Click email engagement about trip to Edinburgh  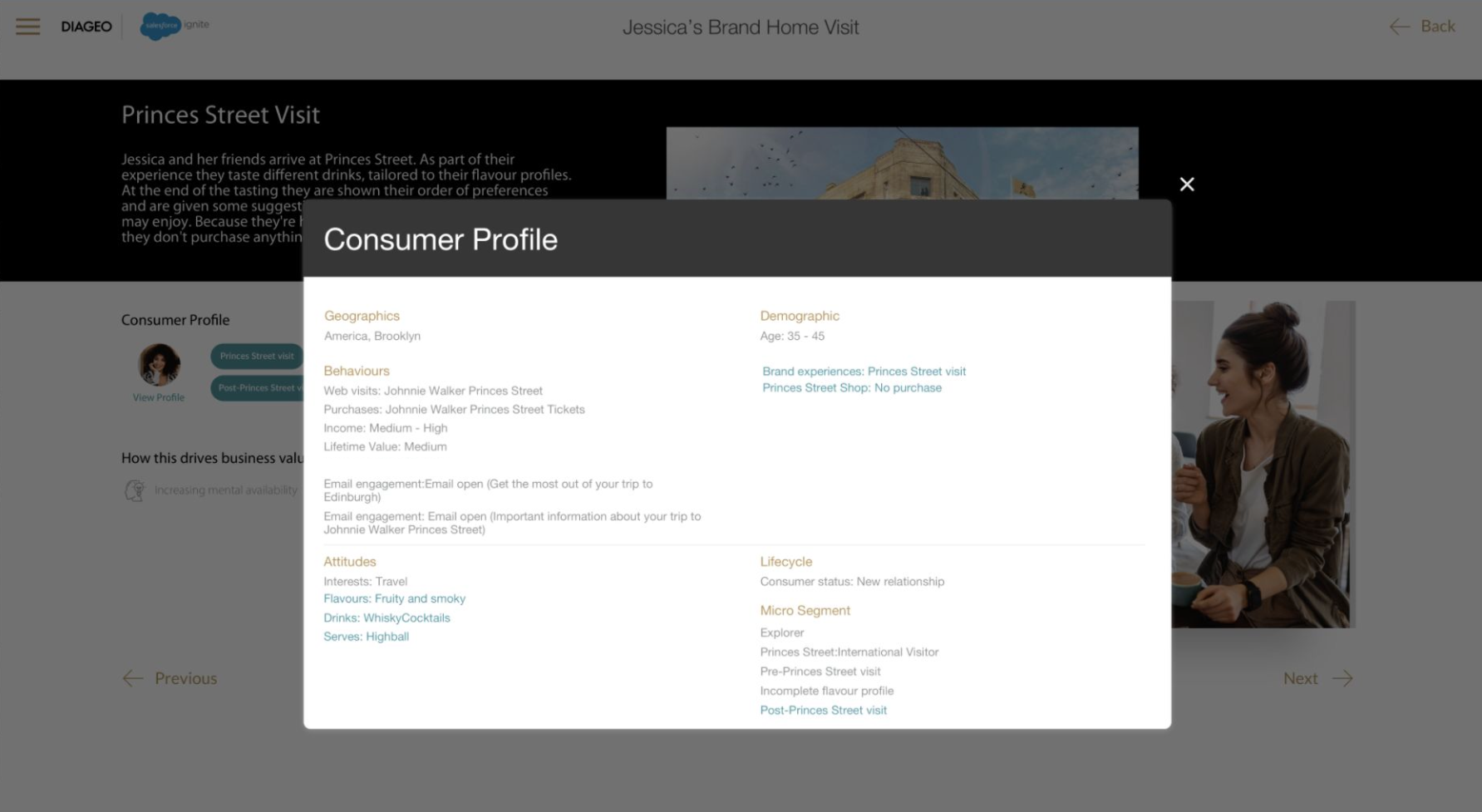tap(488, 490)
